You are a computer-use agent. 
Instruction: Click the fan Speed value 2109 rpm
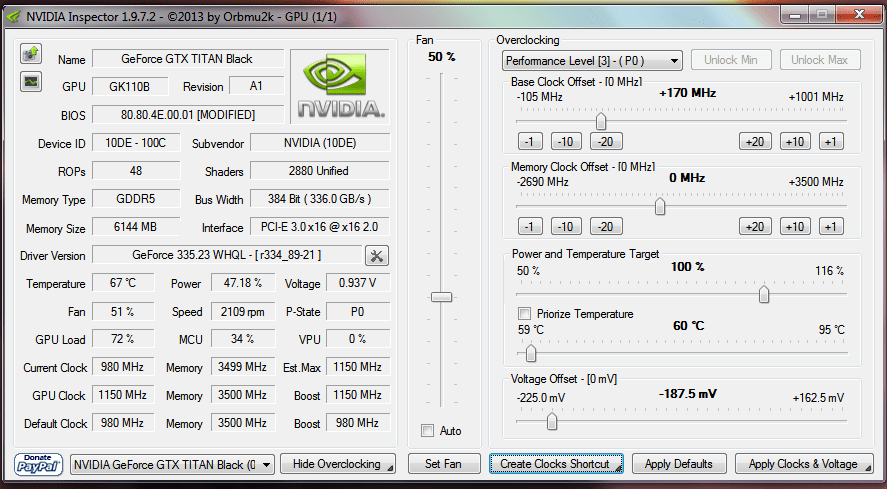(243, 311)
